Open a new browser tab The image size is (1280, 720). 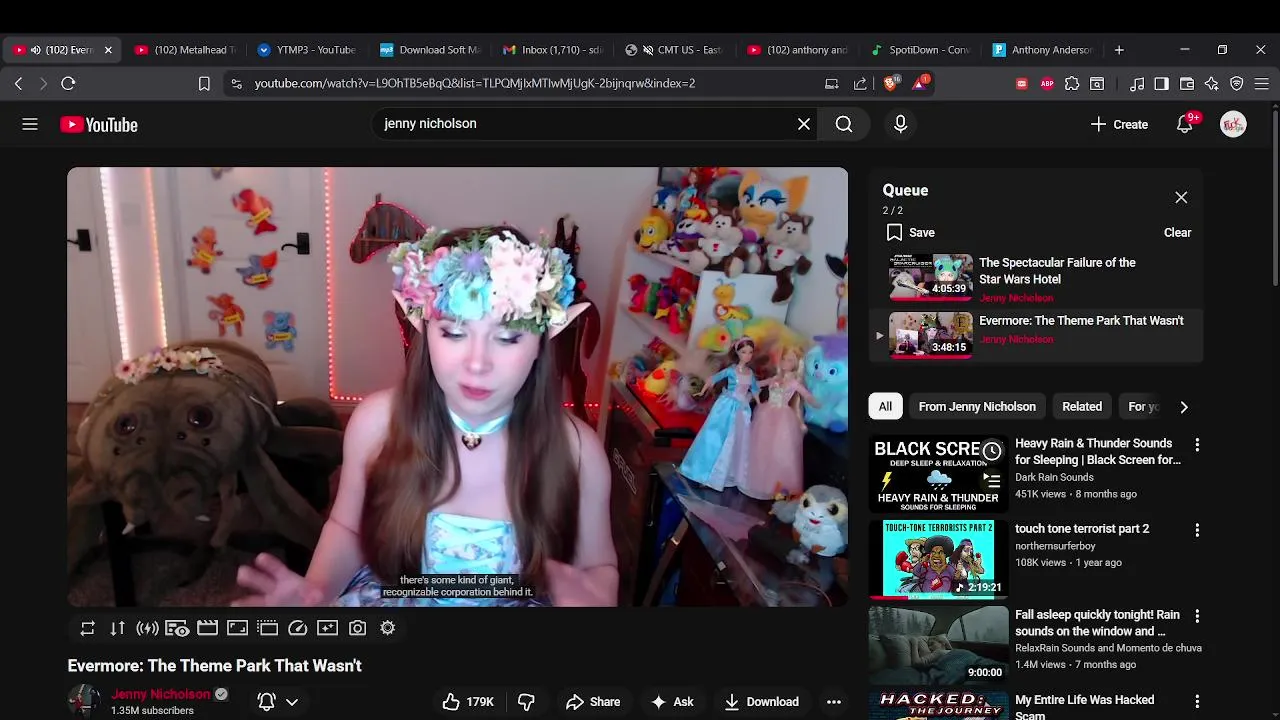(1119, 50)
